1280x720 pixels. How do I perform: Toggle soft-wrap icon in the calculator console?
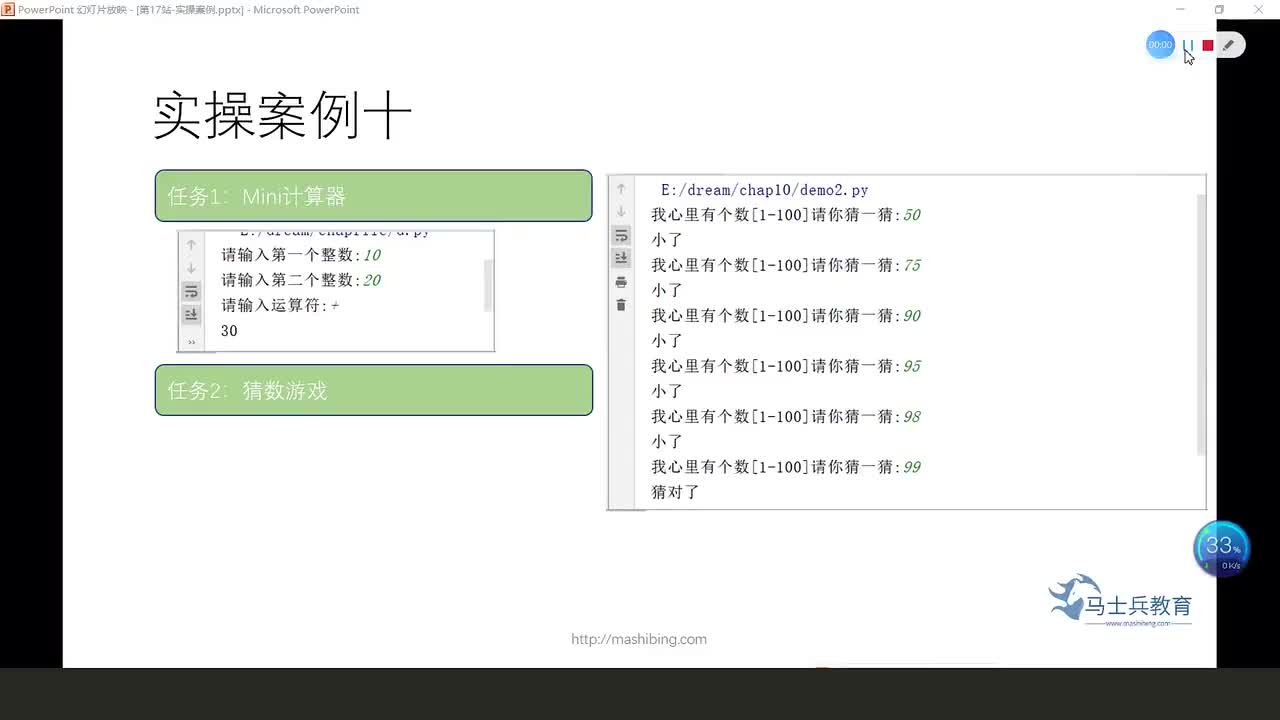[x=191, y=291]
